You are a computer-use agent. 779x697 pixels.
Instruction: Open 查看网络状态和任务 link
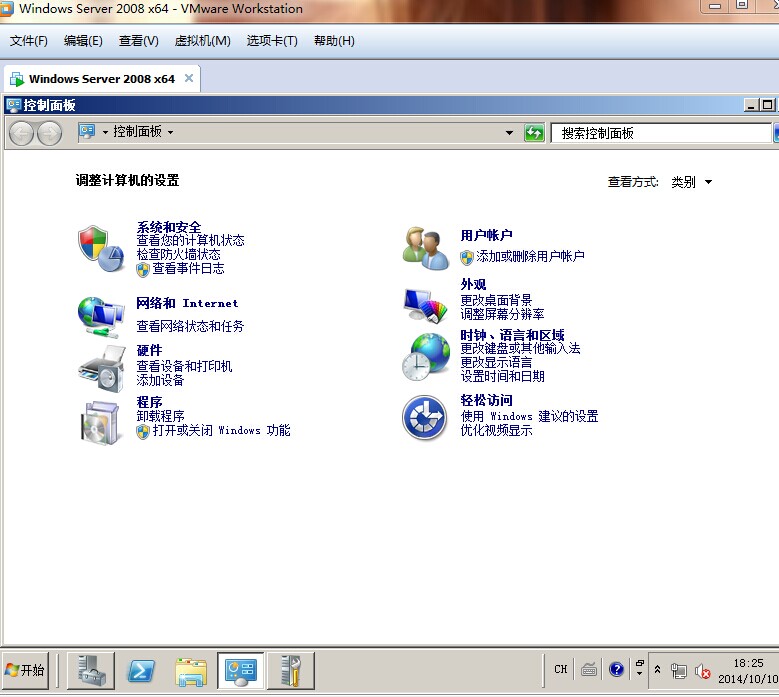click(x=190, y=326)
